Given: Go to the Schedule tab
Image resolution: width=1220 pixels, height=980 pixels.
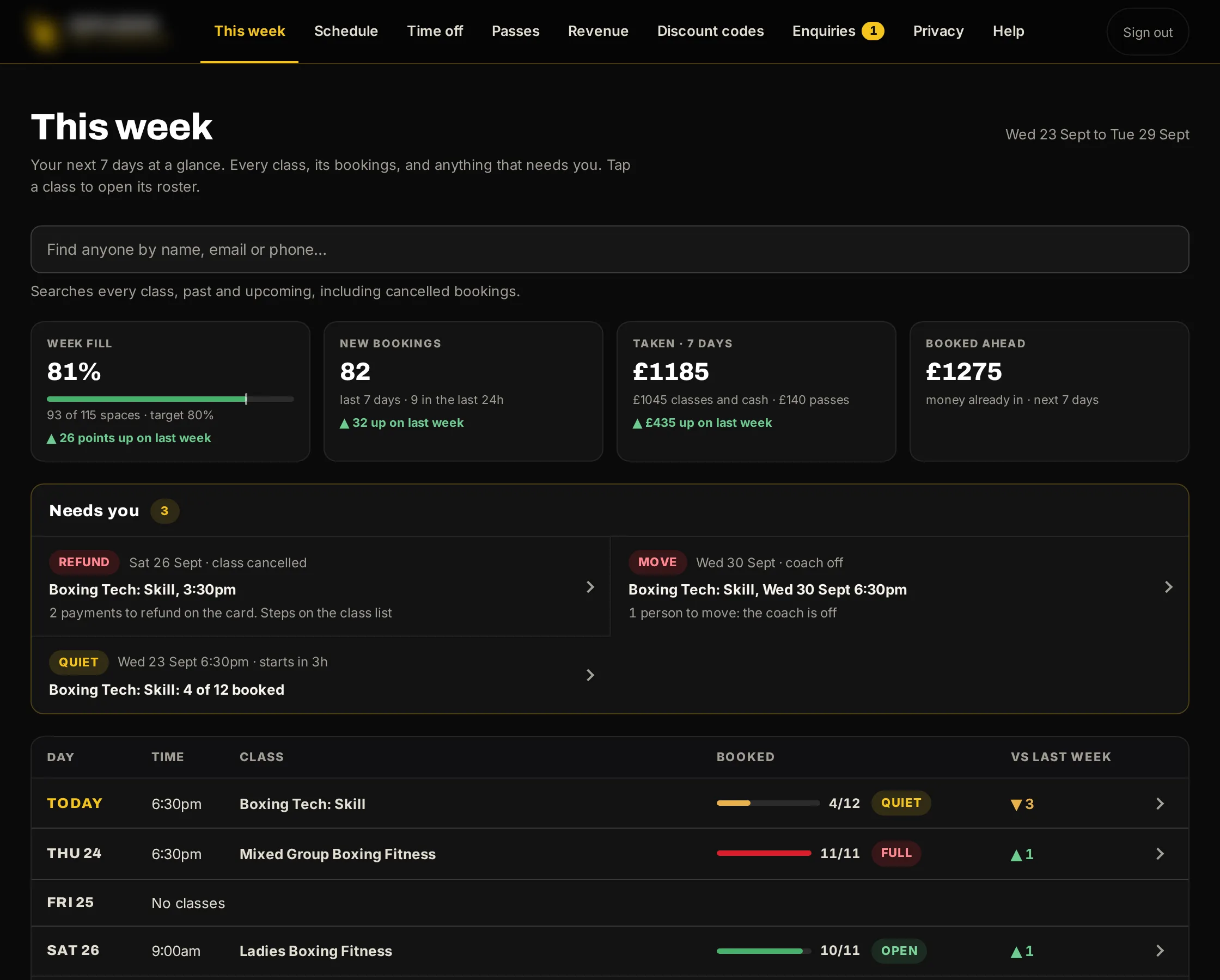Looking at the screenshot, I should pyautogui.click(x=346, y=31).
